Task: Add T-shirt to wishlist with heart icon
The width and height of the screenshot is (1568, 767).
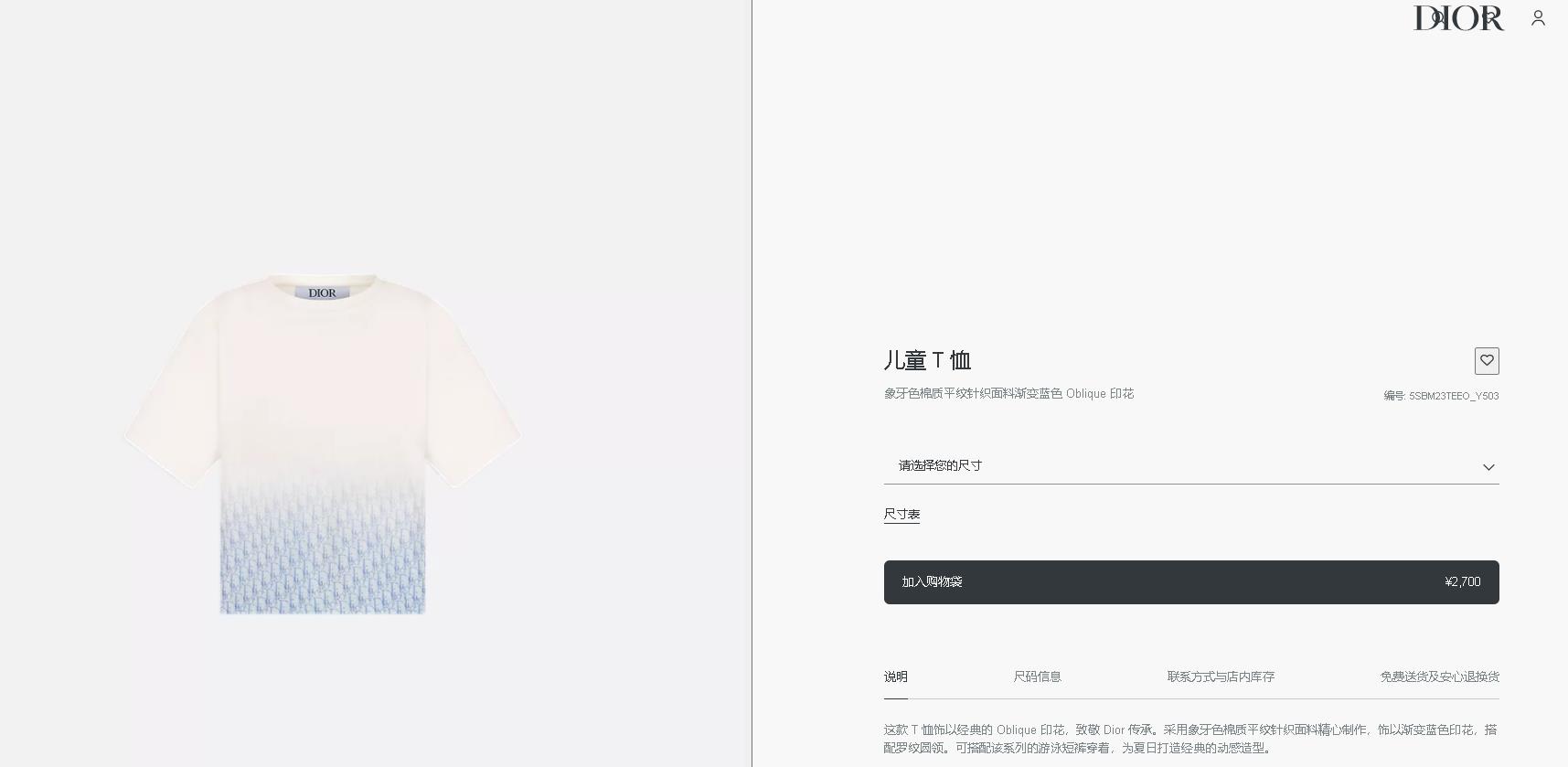Action: click(1487, 361)
